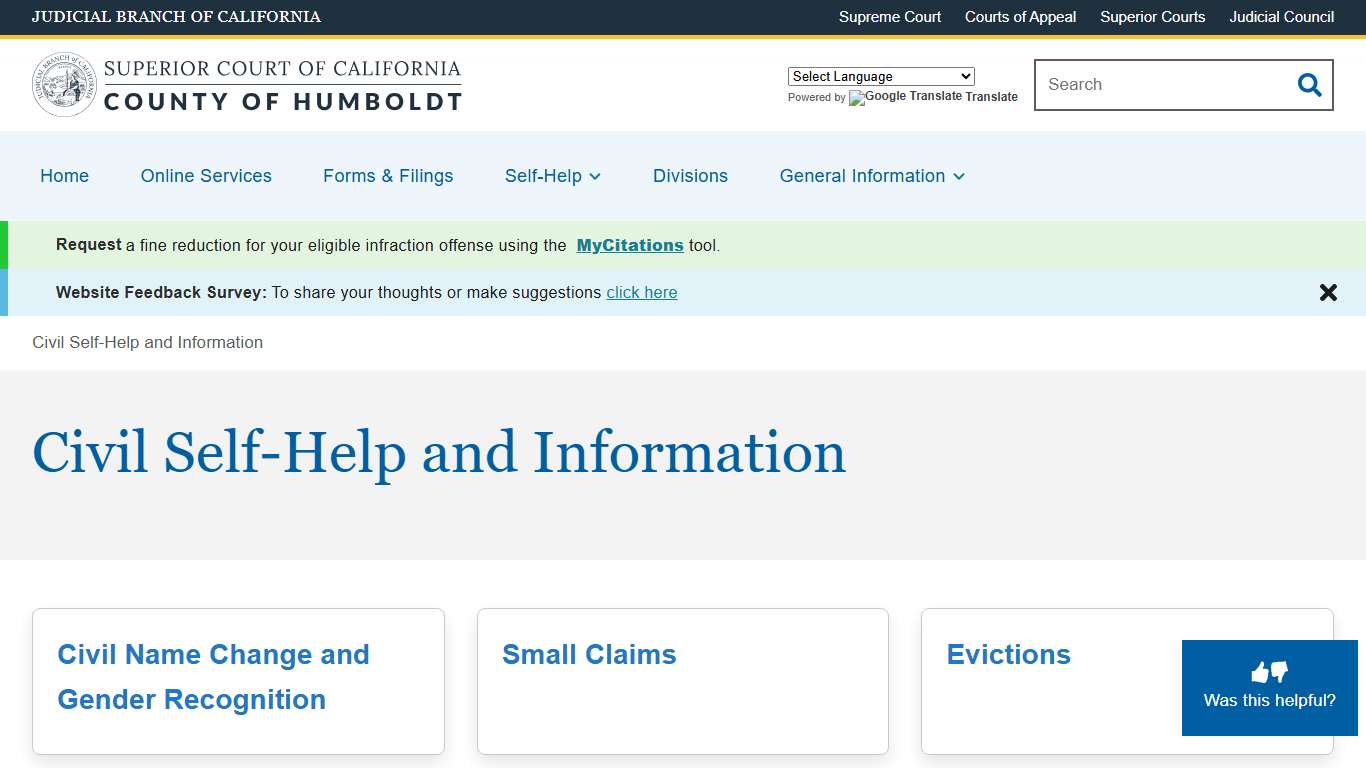
Task: Navigate to the Supreme Court site
Action: pos(889,17)
